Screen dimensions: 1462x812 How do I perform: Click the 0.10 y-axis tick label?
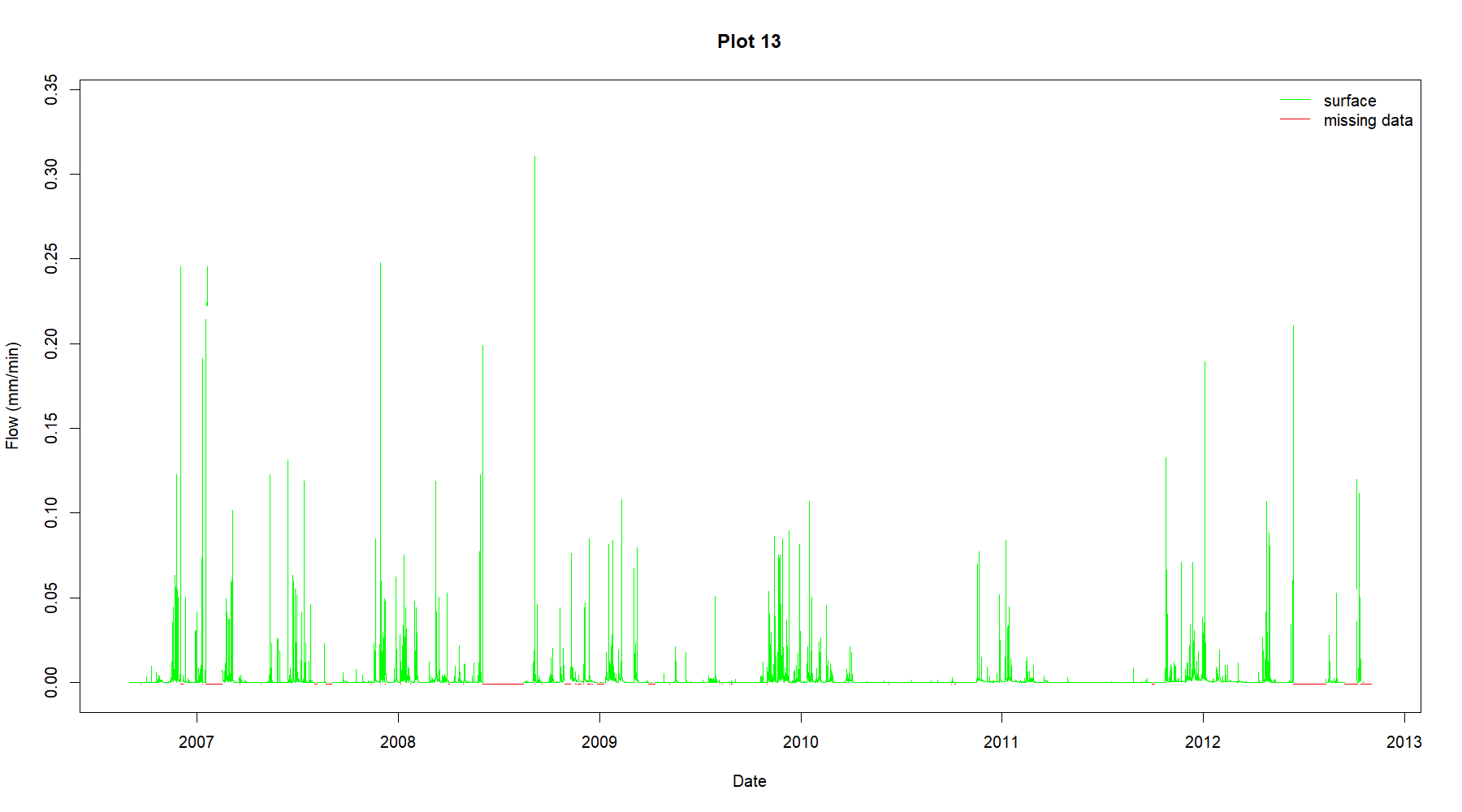(x=51, y=513)
